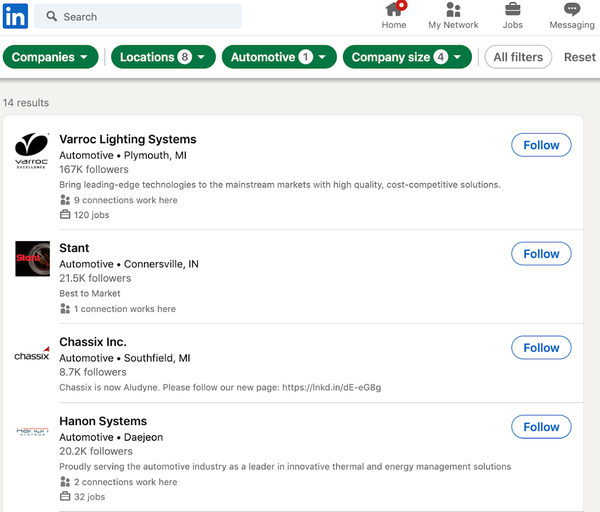Expand the Company size filter
The height and width of the screenshot is (512, 600).
pos(407,57)
